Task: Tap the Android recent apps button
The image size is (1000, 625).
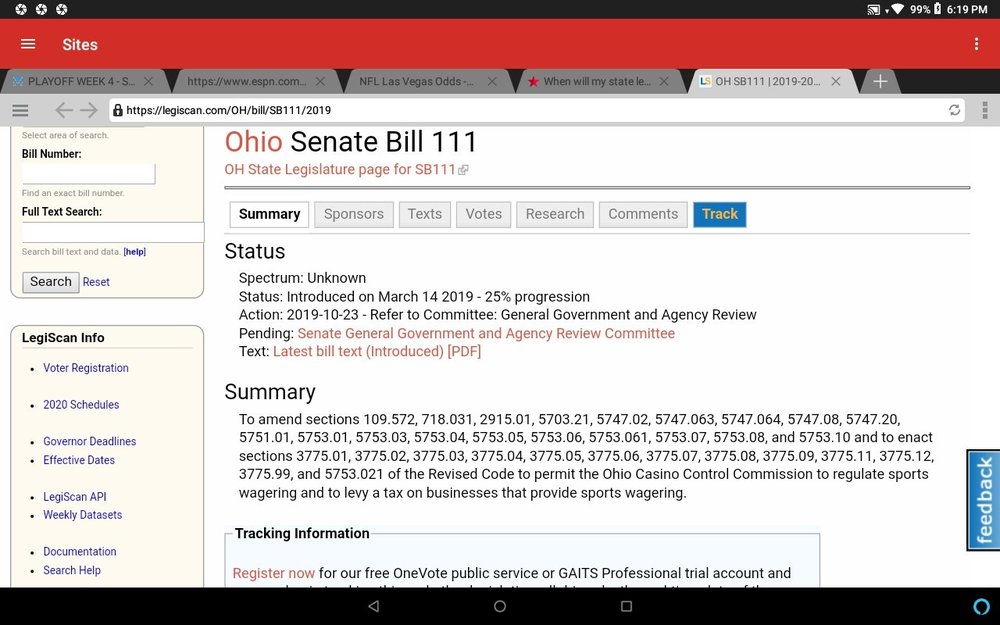Action: [x=626, y=606]
